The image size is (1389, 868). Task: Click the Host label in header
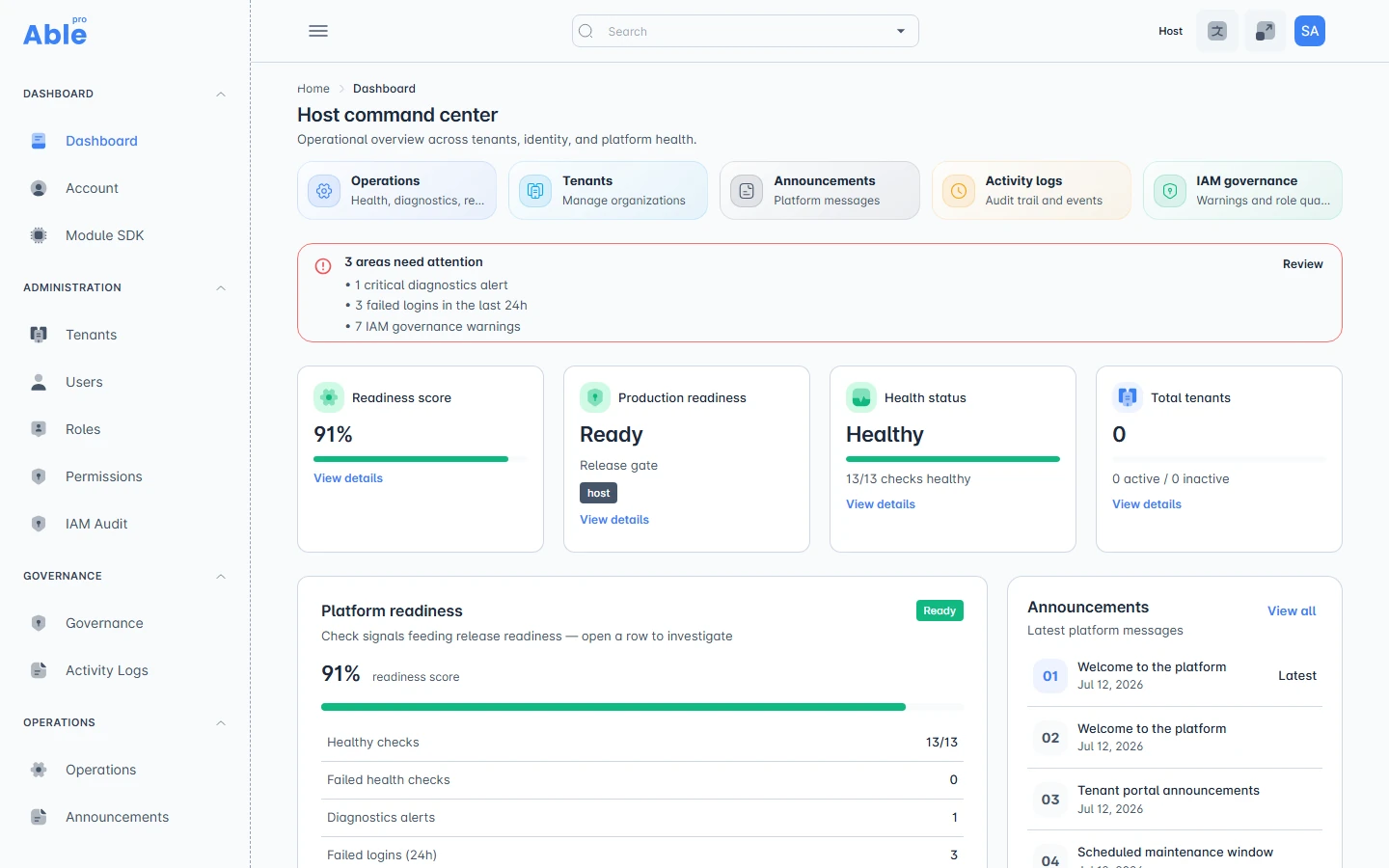pos(1170,31)
